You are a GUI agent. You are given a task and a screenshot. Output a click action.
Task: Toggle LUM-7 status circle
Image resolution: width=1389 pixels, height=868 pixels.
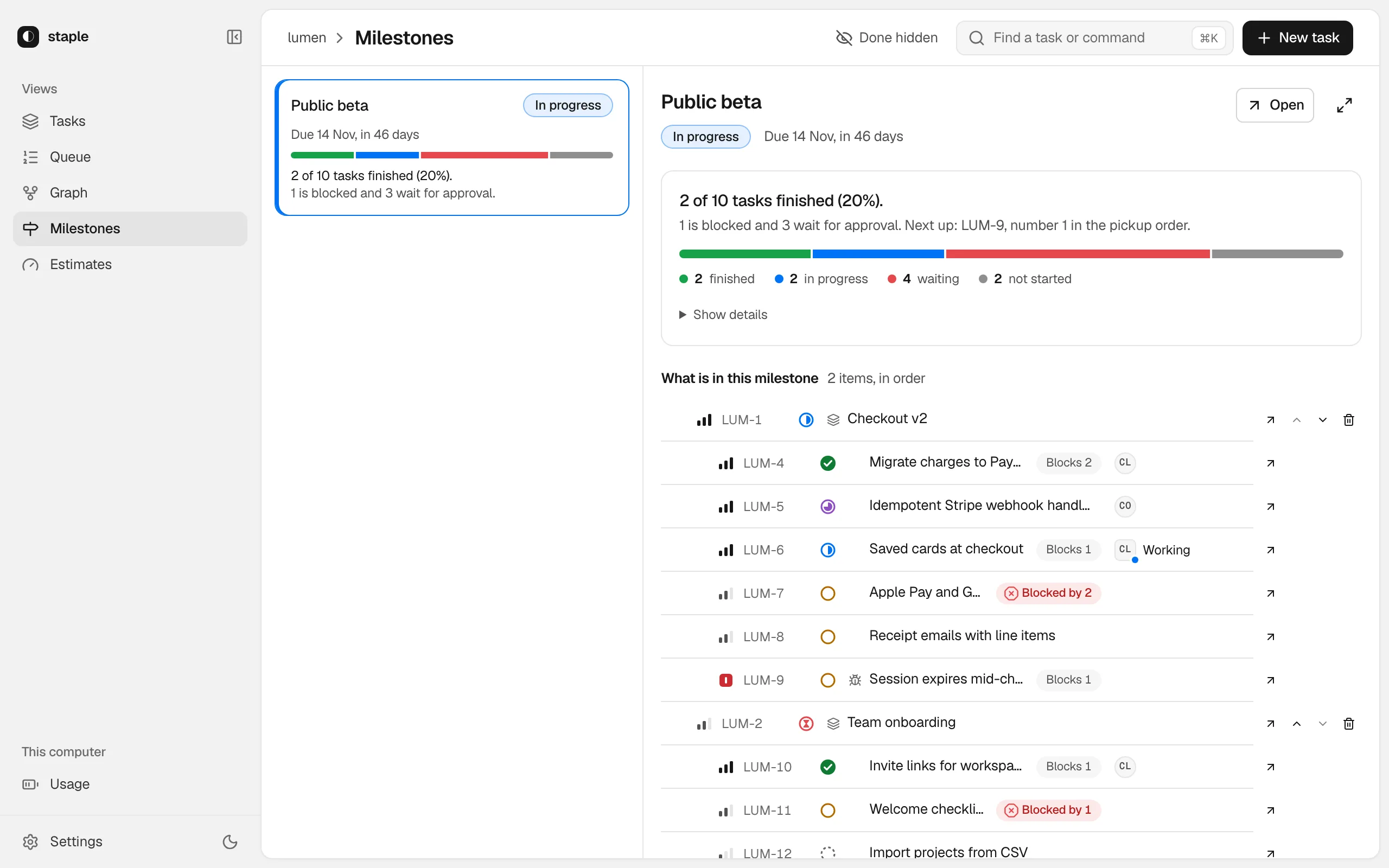(x=827, y=593)
